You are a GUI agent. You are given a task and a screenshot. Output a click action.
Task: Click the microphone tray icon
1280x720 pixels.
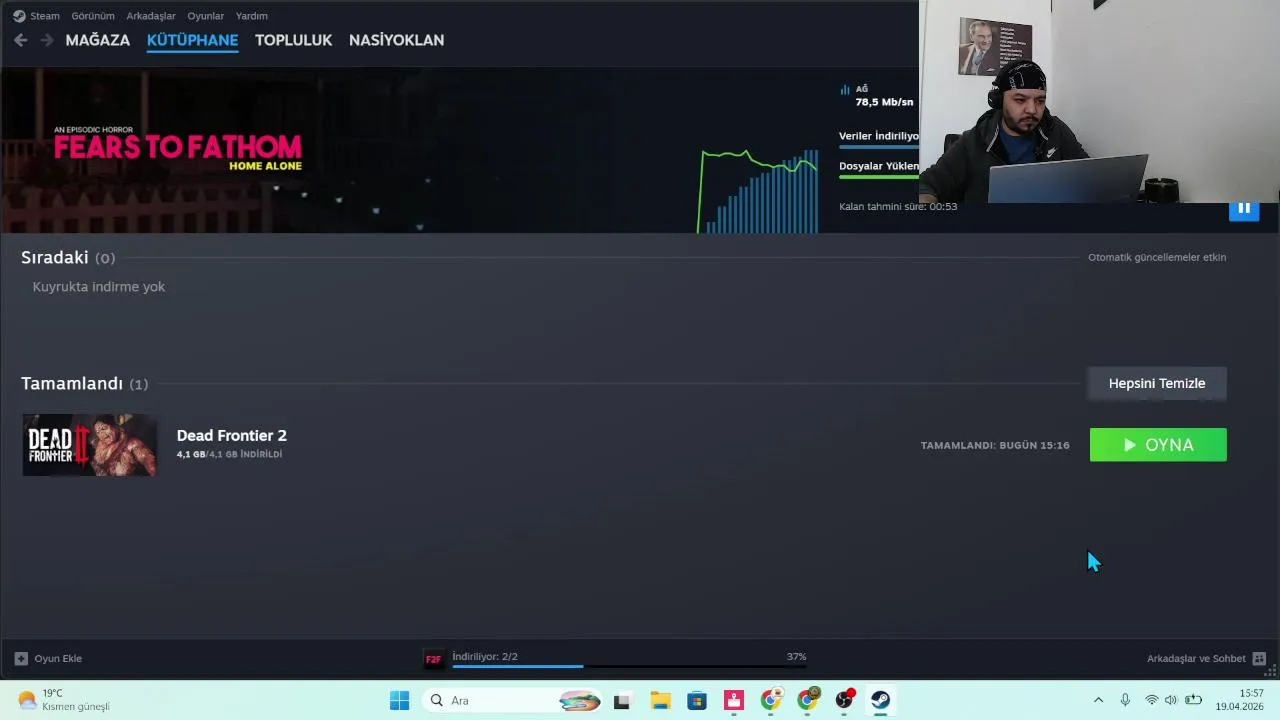pos(1125,700)
